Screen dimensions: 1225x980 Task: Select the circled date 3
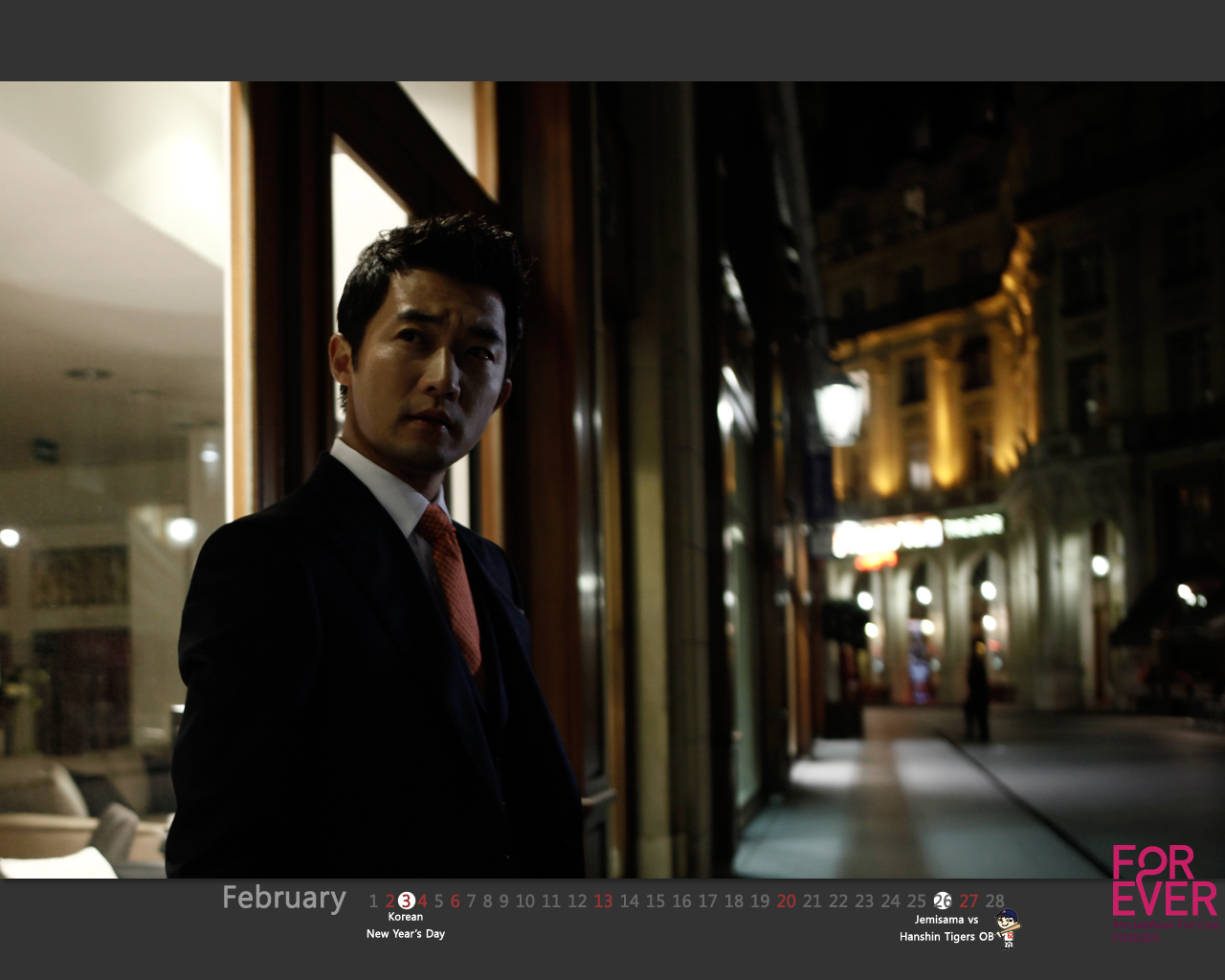pos(406,901)
